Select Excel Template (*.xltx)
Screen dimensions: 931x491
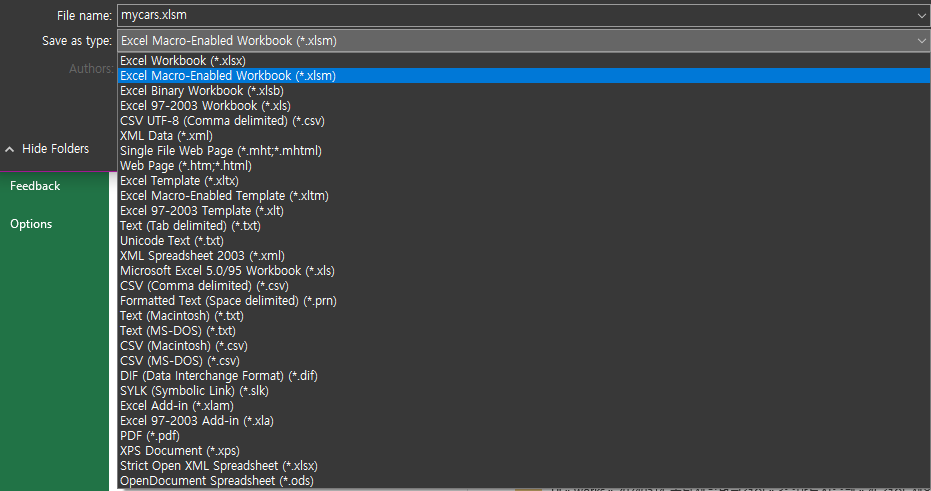coord(524,180)
